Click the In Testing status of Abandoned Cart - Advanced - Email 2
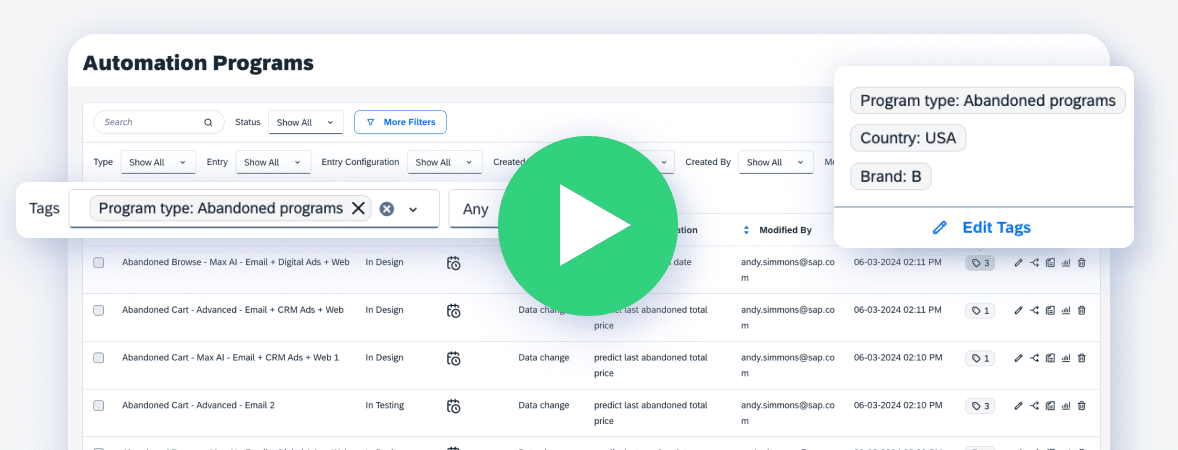The width and height of the screenshot is (1178, 450). (385, 405)
